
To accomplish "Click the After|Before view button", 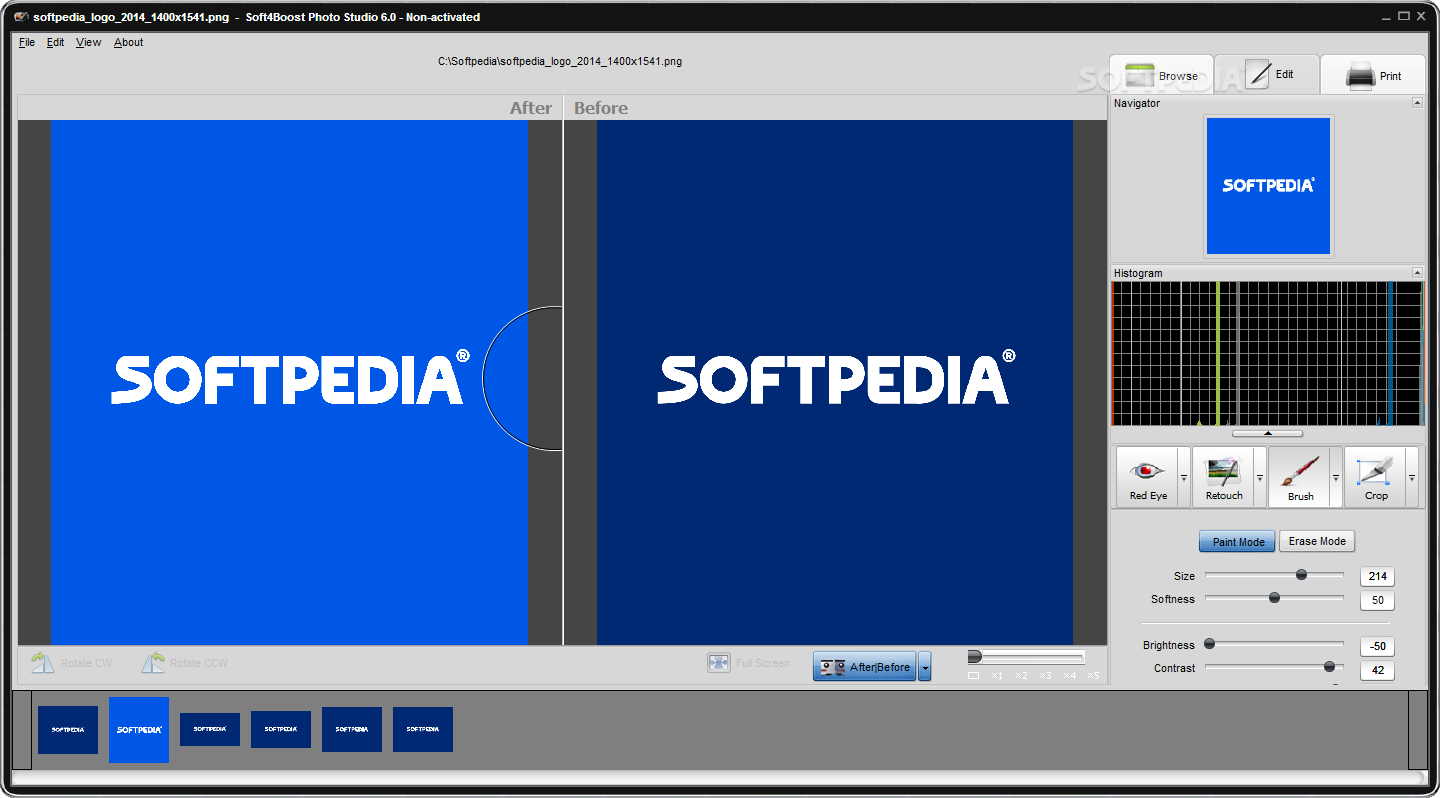I will click(x=865, y=667).
